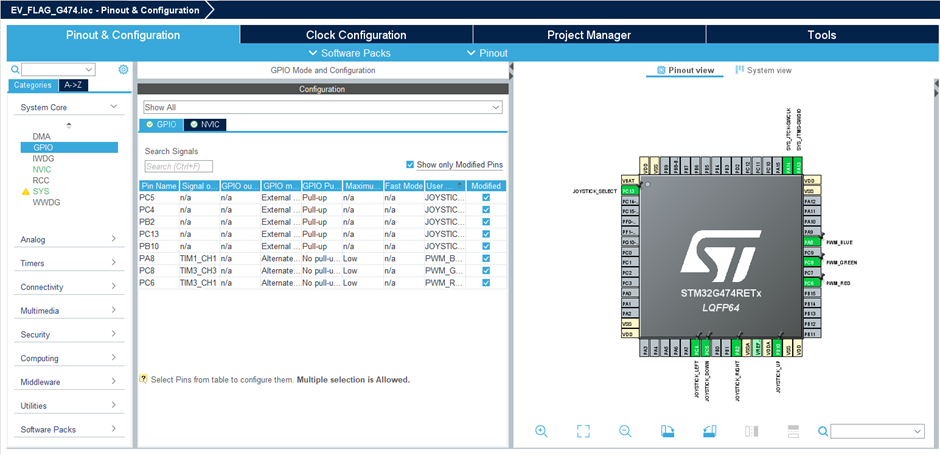Rotate the chip view counterclockwise
This screenshot has width=940, height=455.
tap(710, 431)
